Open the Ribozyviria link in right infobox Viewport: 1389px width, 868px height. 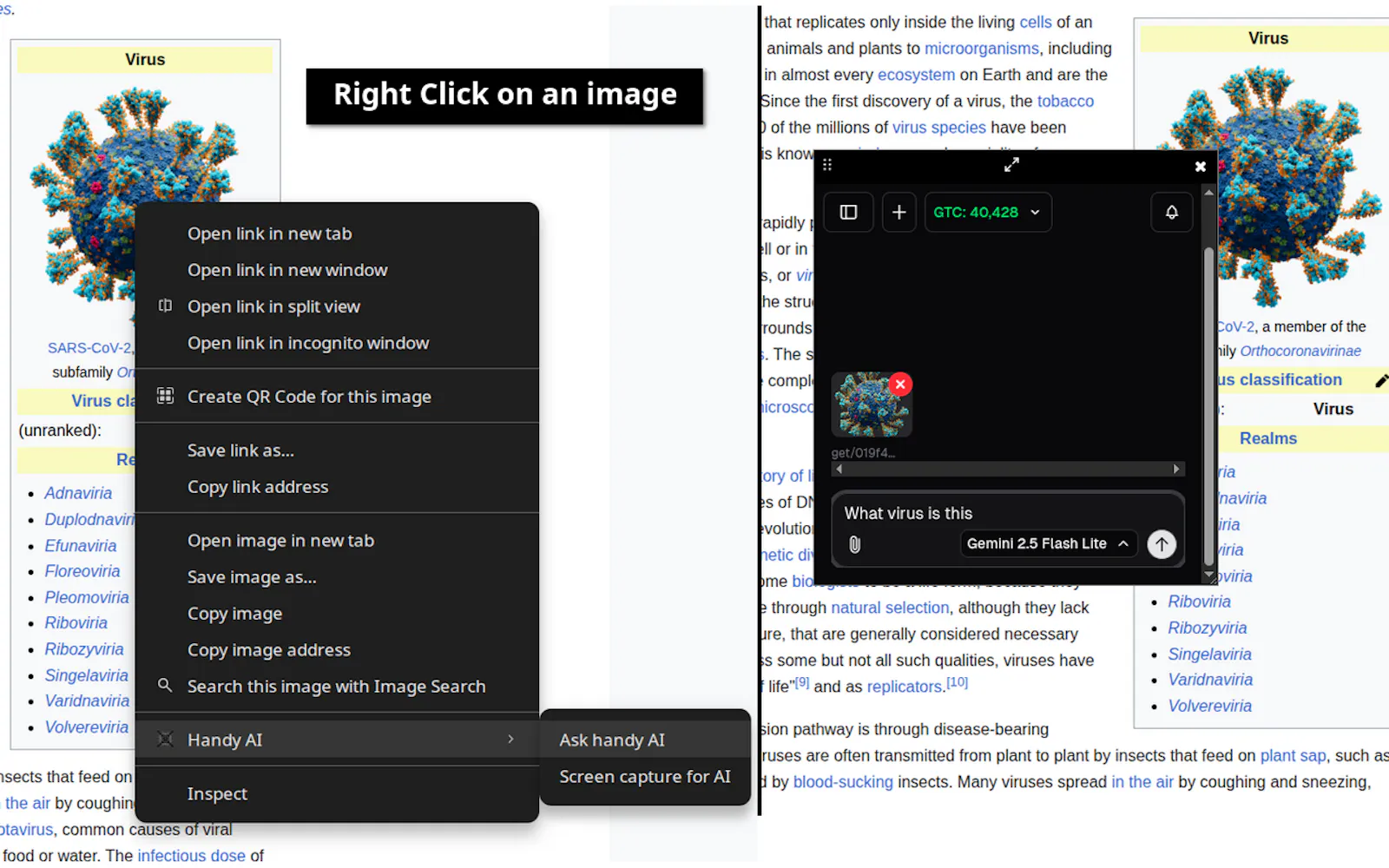click(x=1208, y=628)
